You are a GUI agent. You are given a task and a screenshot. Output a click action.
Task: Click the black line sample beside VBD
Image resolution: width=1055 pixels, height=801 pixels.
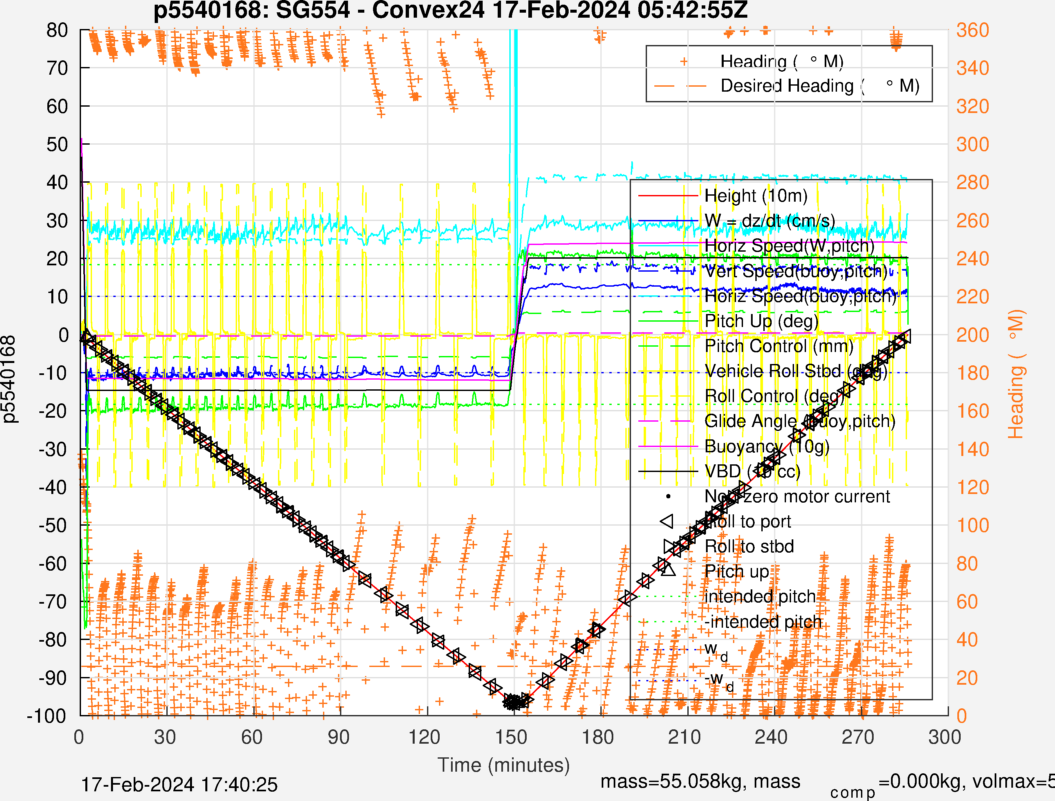pyautogui.click(x=667, y=471)
